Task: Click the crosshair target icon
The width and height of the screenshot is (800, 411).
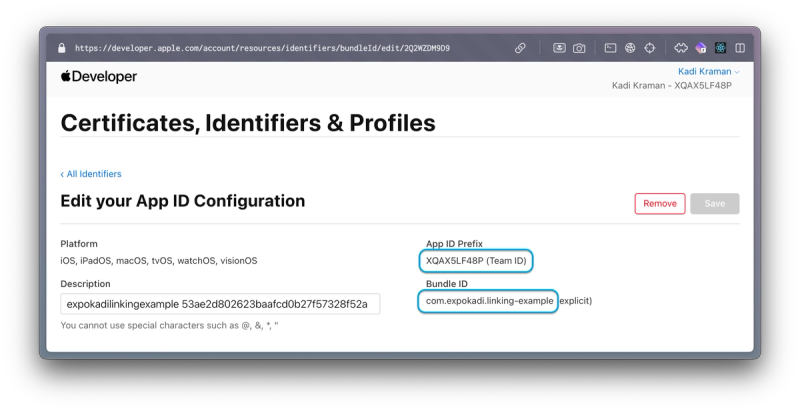Action: click(649, 48)
